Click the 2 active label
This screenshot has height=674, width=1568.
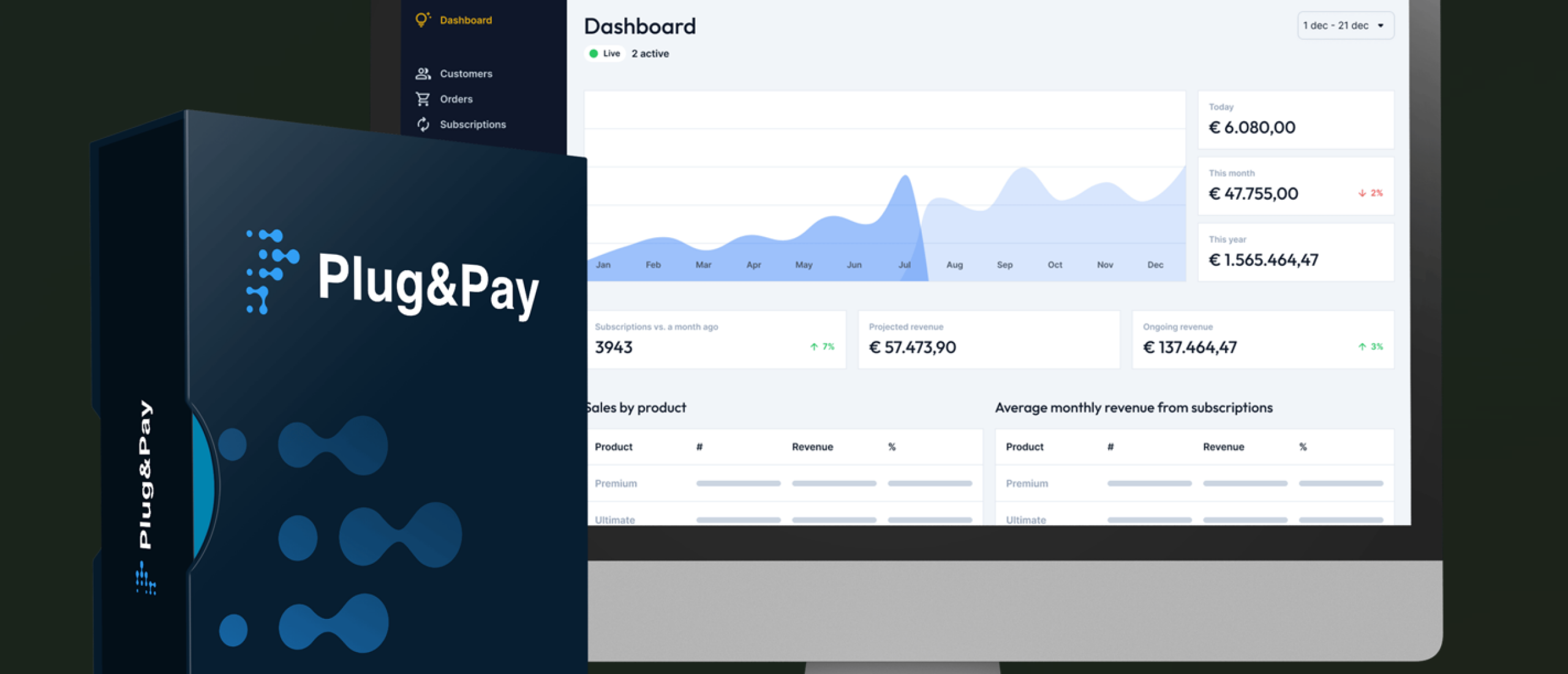[x=650, y=53]
